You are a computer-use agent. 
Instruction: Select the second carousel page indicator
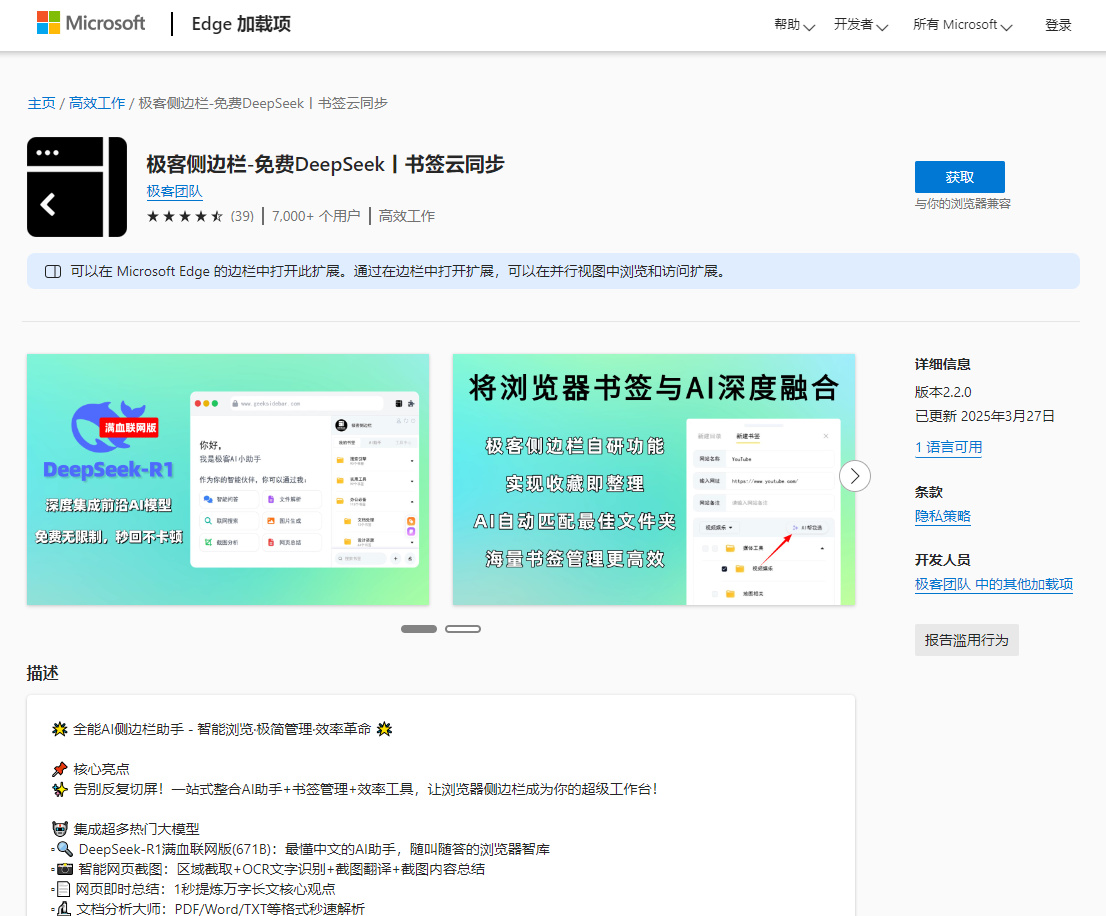click(463, 629)
